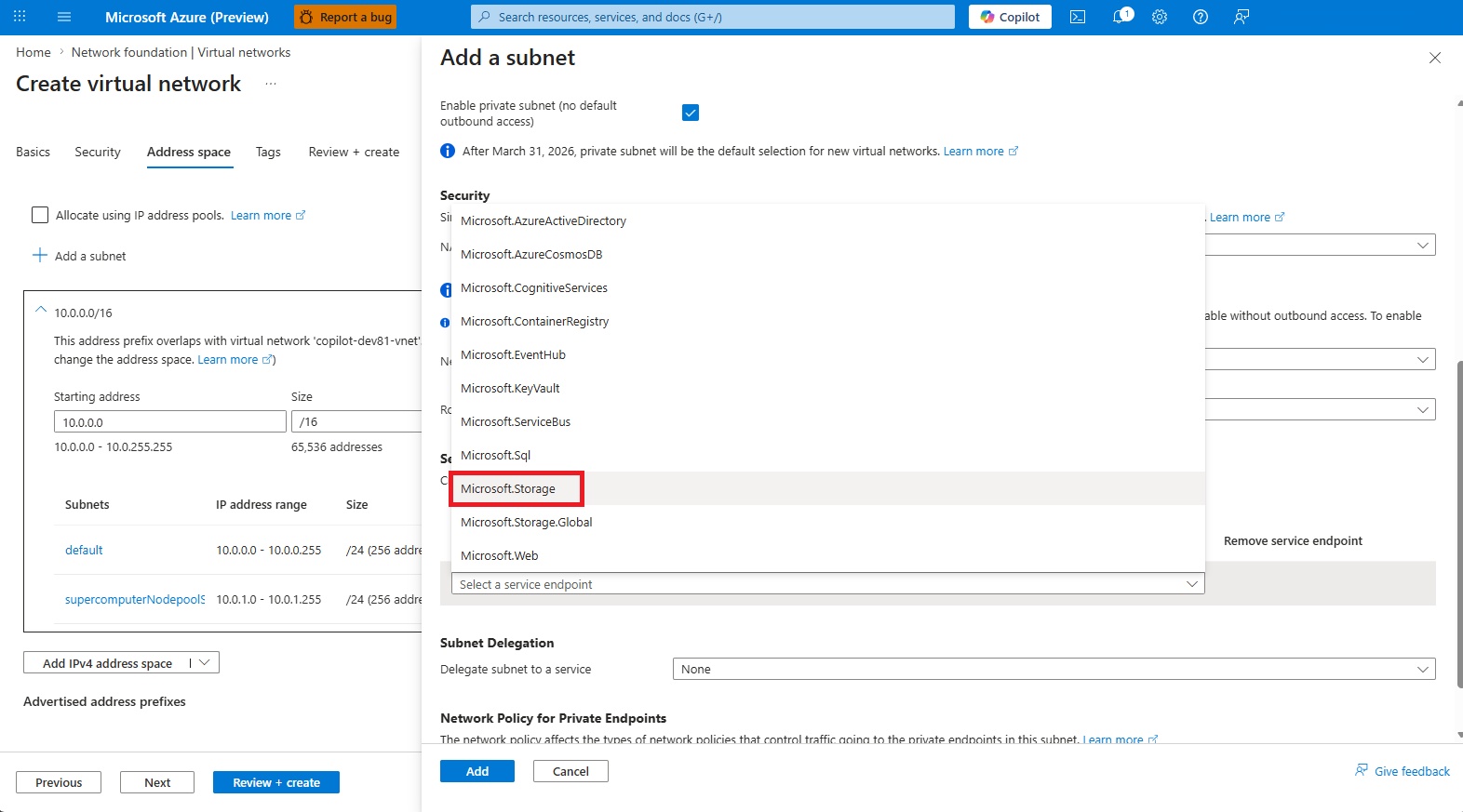1463x812 pixels.
Task: Click the Add IPv4 address space button
Action: point(107,663)
